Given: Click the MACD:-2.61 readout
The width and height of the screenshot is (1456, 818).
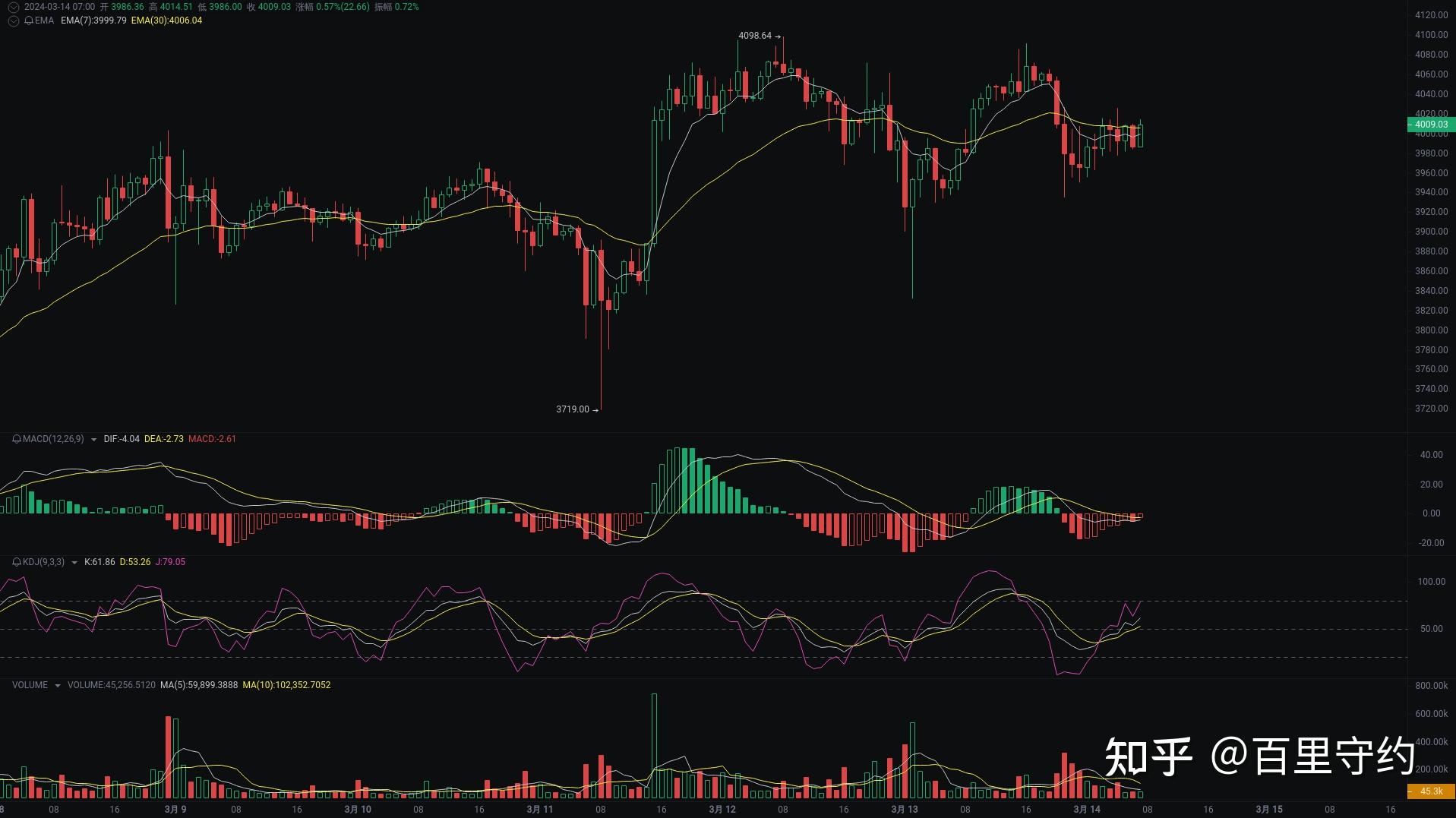Looking at the screenshot, I should click(x=212, y=439).
